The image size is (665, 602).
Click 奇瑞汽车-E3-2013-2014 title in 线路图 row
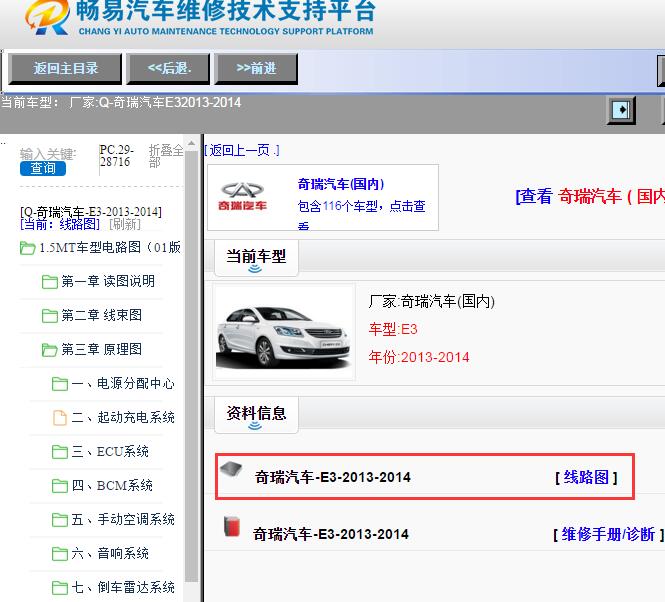[x=332, y=477]
